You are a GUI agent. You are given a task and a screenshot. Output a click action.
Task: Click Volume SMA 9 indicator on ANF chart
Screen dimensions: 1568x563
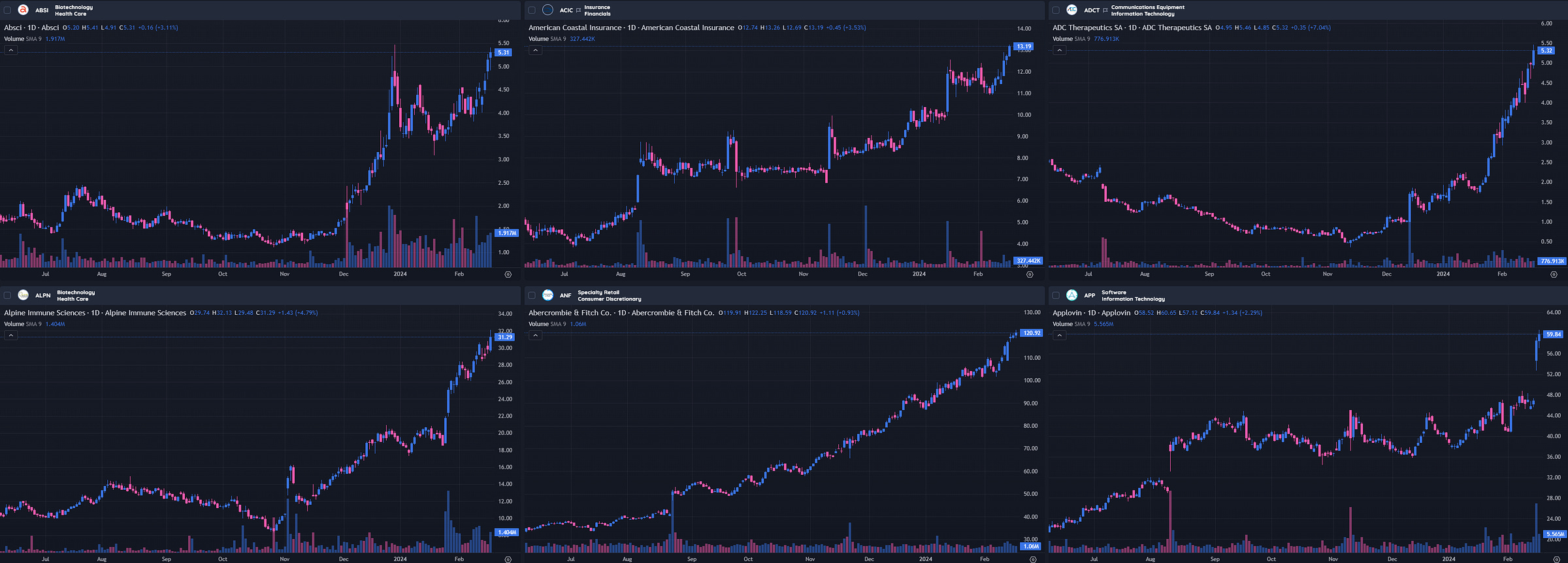(547, 324)
